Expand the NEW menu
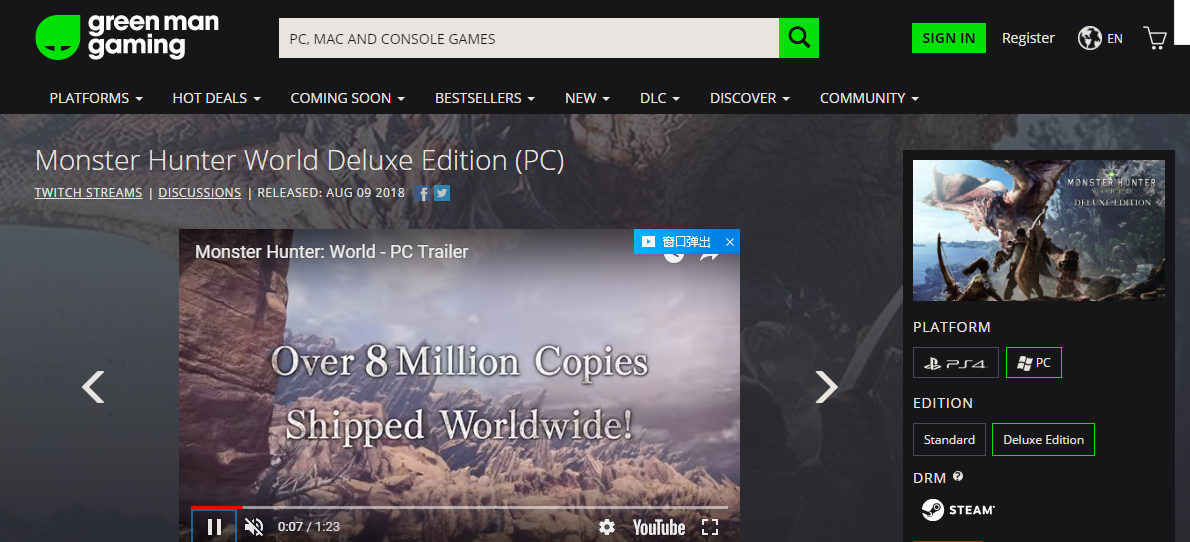Image resolution: width=1190 pixels, height=542 pixels. [587, 98]
